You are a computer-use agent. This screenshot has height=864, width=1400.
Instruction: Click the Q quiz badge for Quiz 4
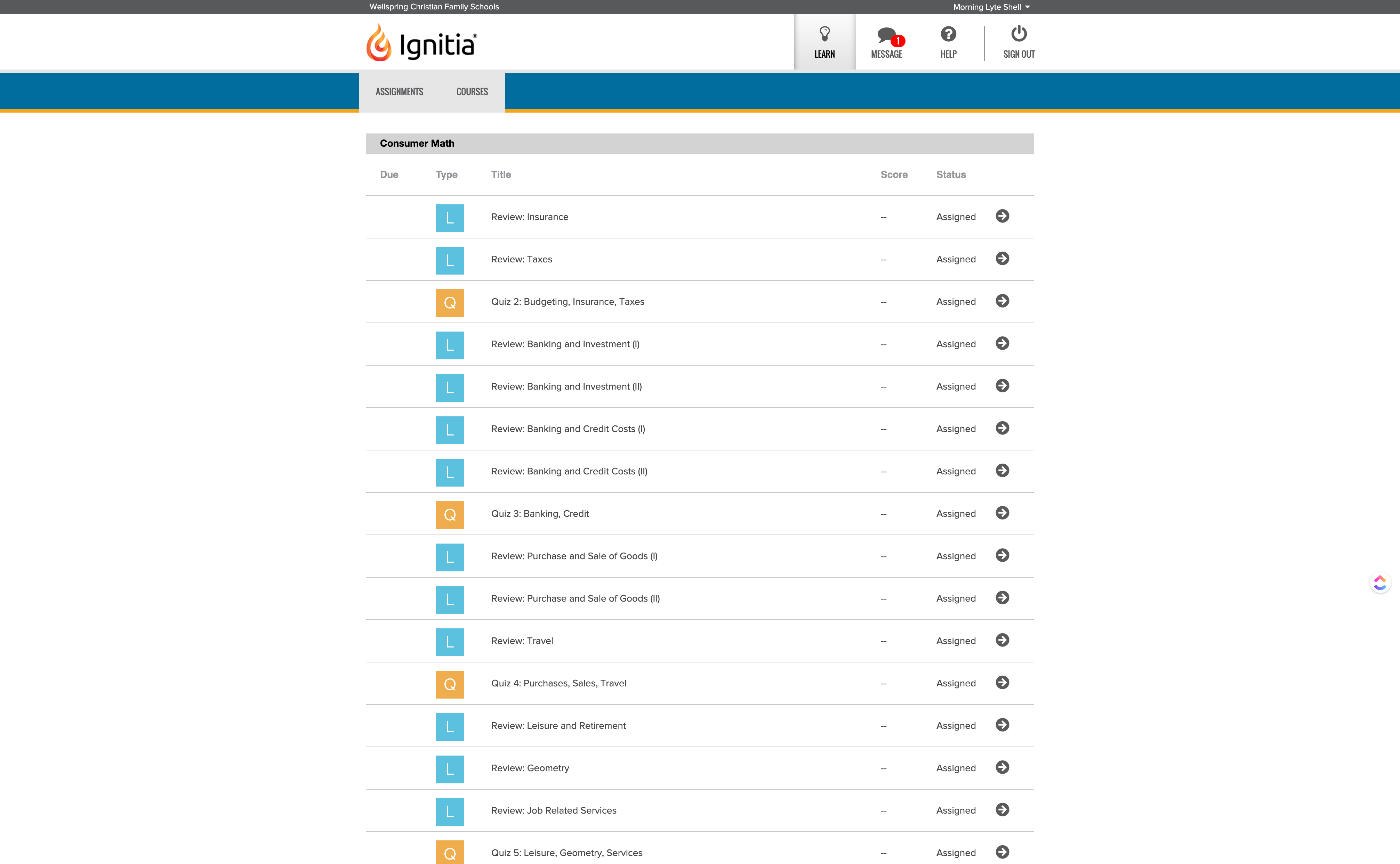(x=449, y=685)
